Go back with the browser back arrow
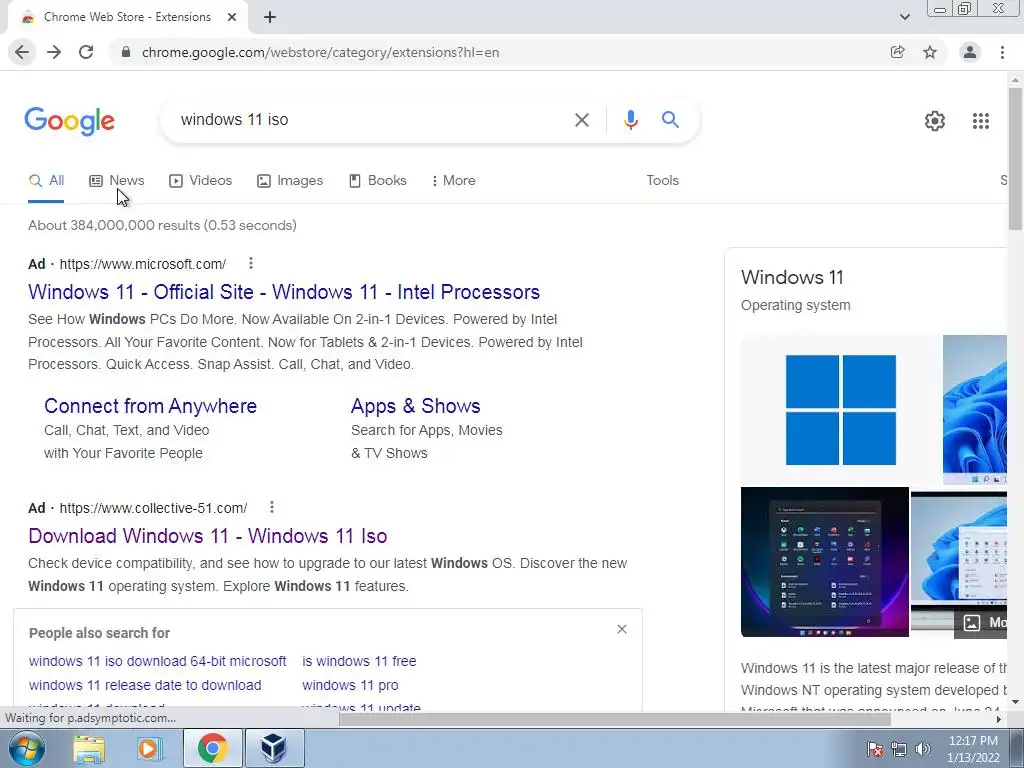 tap(22, 52)
